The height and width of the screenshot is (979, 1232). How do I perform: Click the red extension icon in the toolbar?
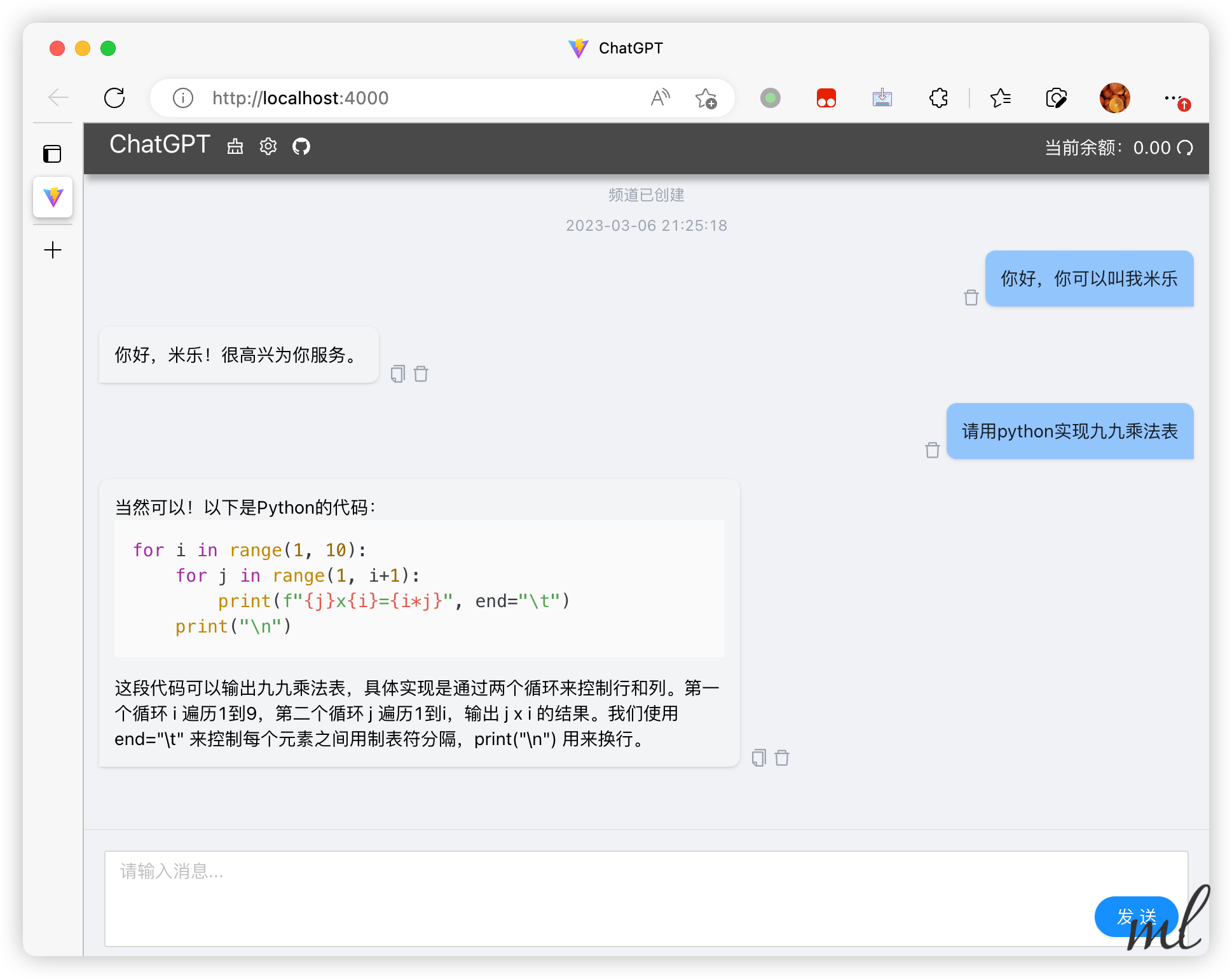[825, 98]
